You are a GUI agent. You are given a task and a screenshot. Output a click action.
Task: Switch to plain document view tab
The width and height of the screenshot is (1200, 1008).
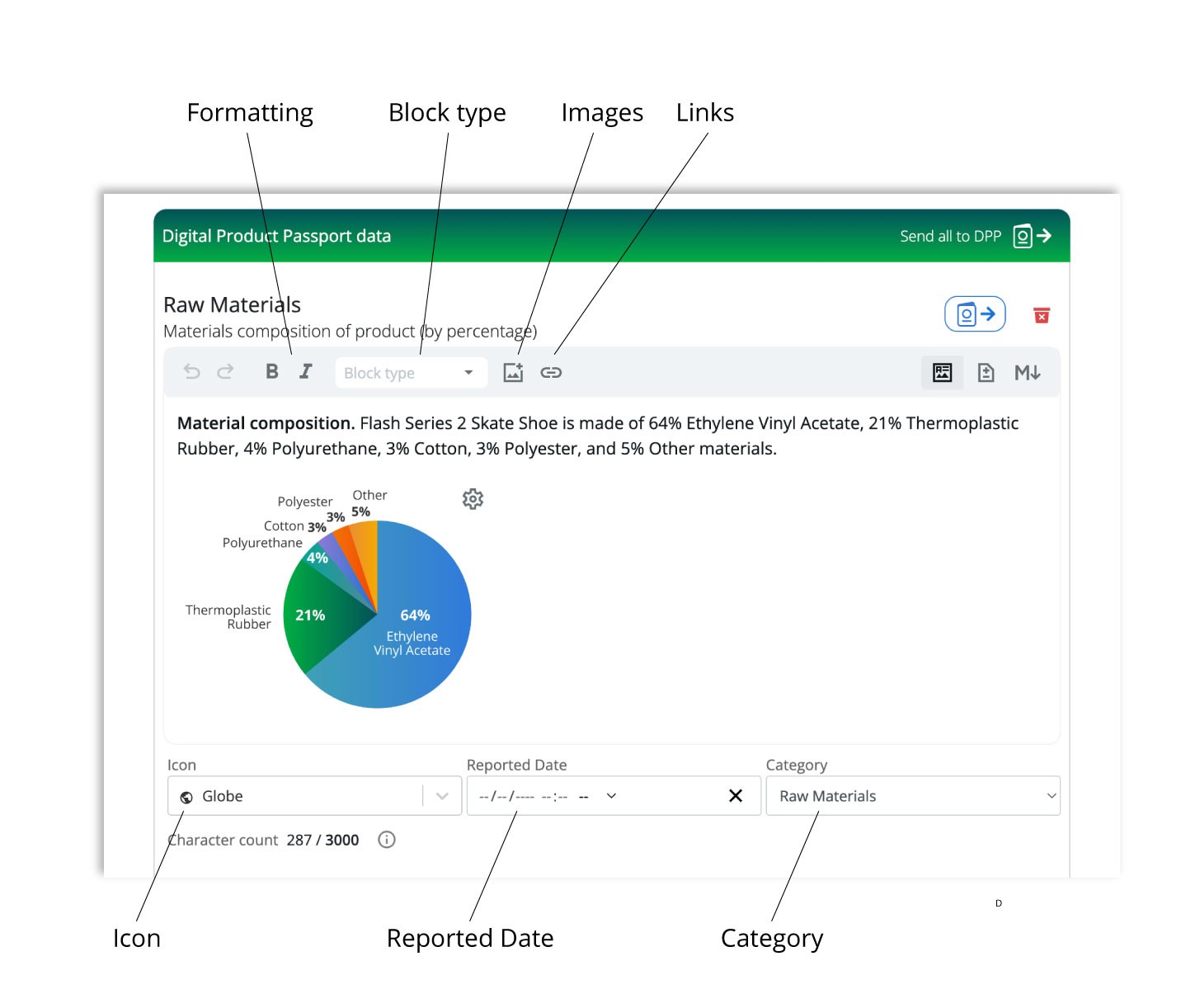986,372
